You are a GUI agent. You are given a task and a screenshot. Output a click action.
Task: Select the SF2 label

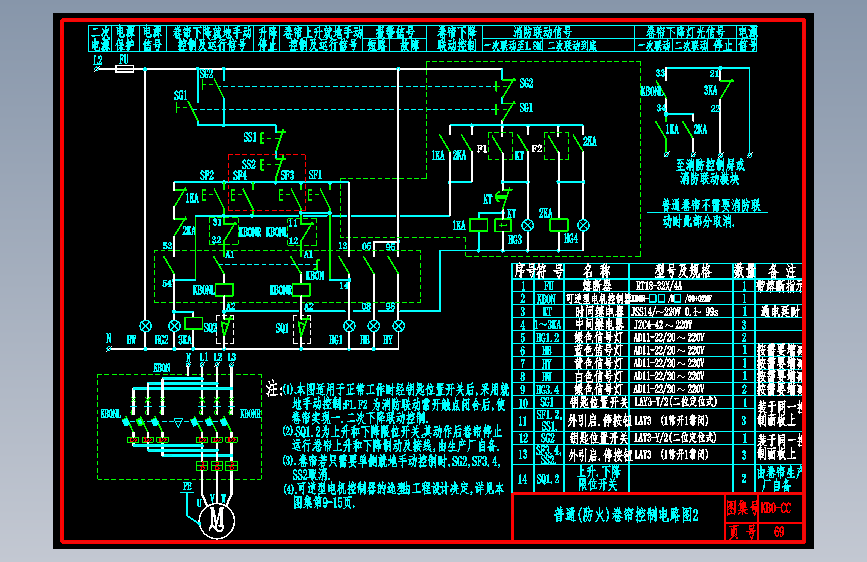point(207,175)
